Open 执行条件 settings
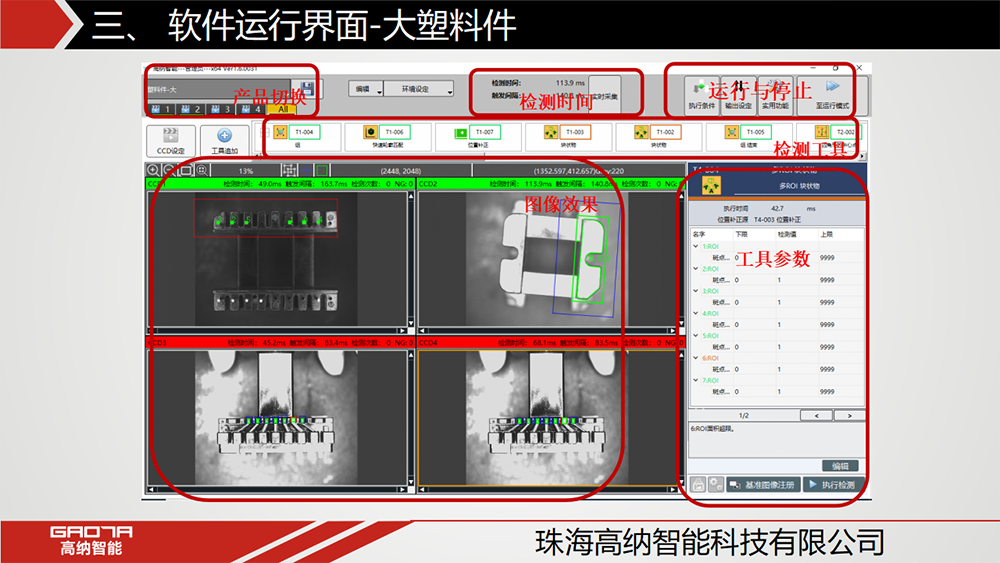Image resolution: width=1000 pixels, height=563 pixels. click(x=702, y=95)
